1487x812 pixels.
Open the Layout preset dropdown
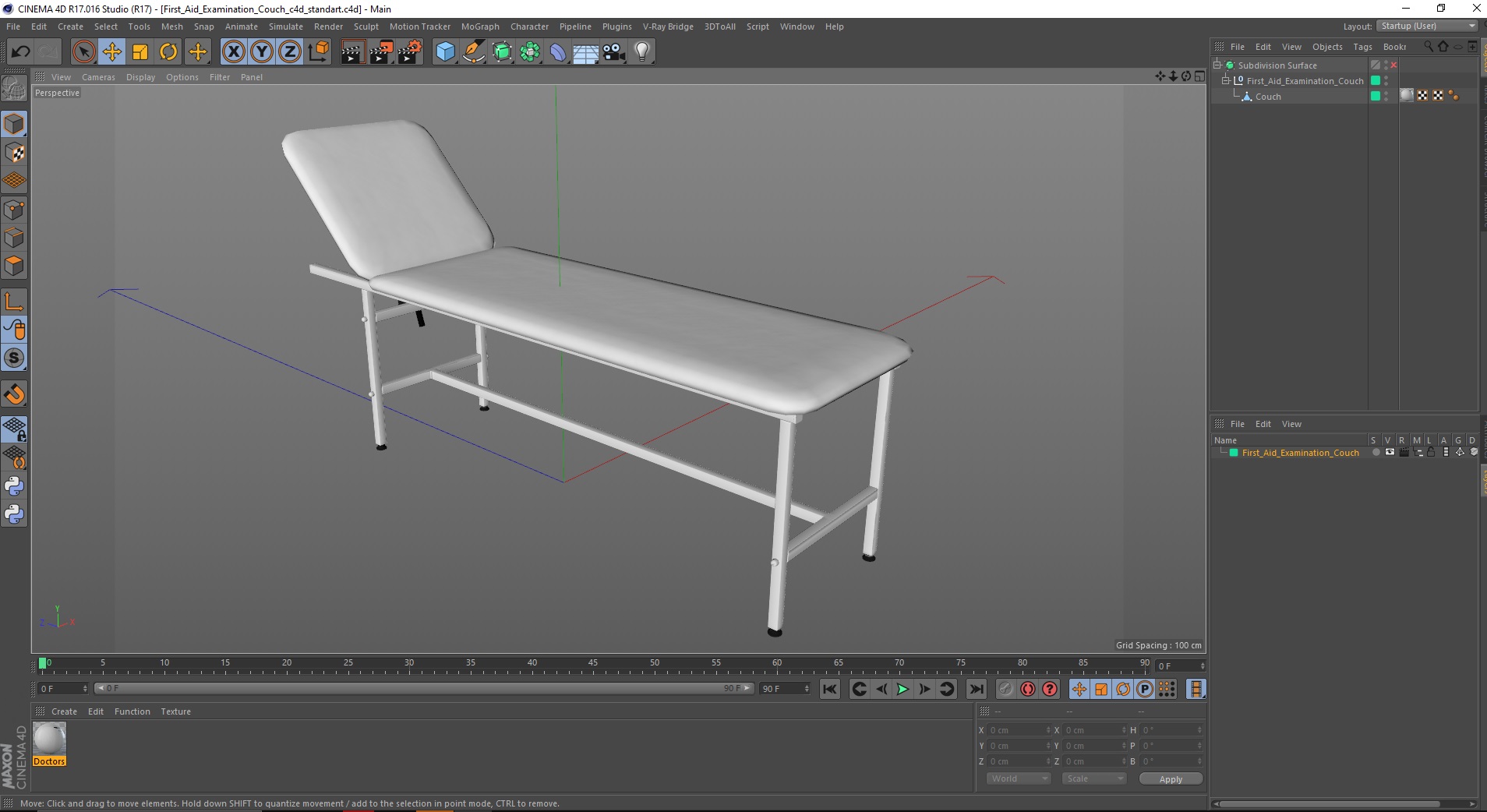(1427, 26)
